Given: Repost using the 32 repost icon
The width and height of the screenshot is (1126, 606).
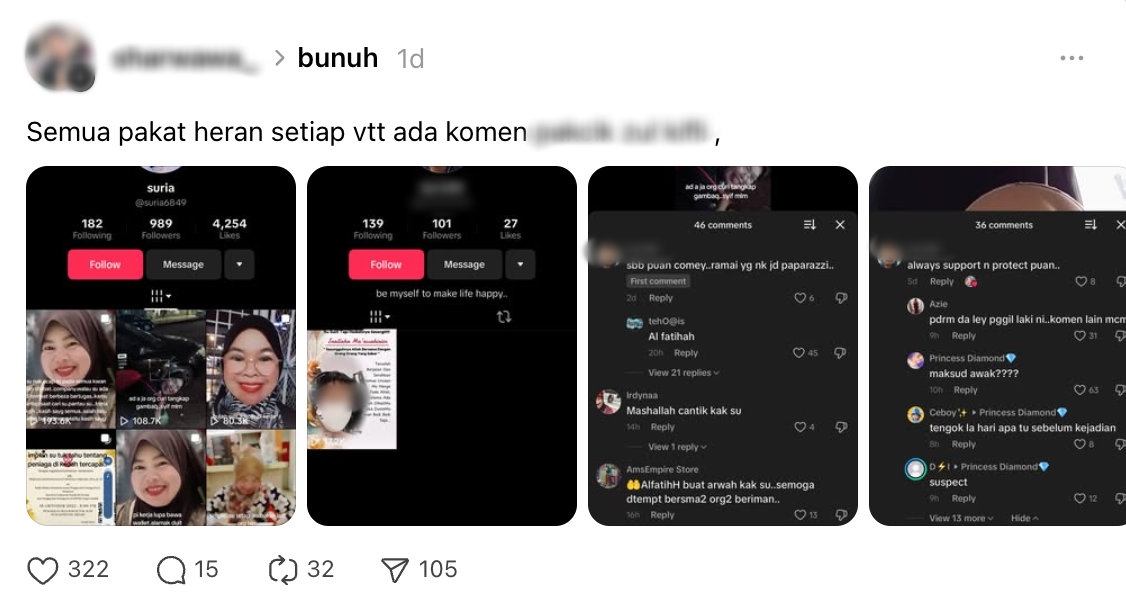Looking at the screenshot, I should tap(283, 570).
